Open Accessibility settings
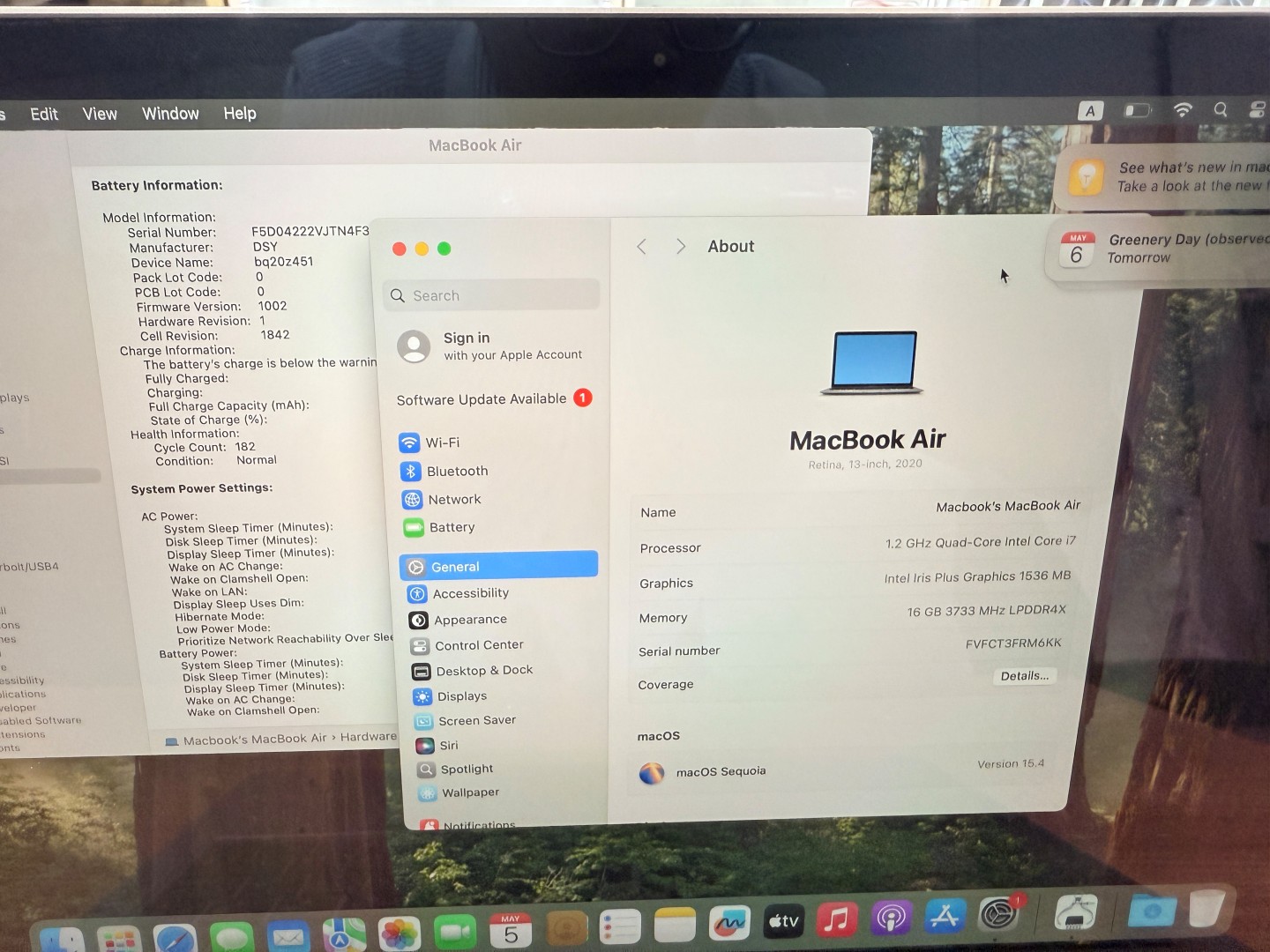 (x=459, y=593)
